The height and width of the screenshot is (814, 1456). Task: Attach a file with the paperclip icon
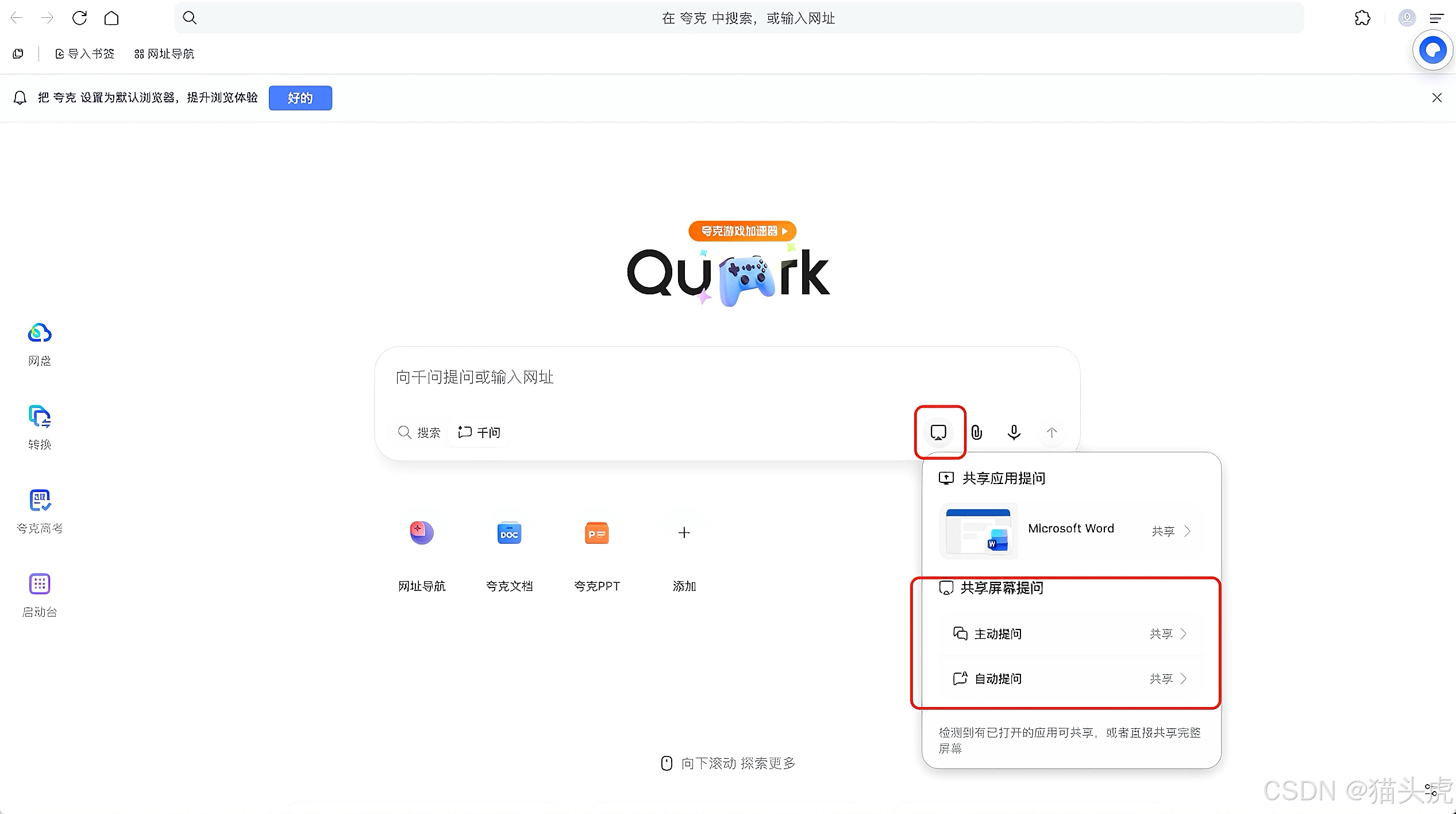click(977, 432)
